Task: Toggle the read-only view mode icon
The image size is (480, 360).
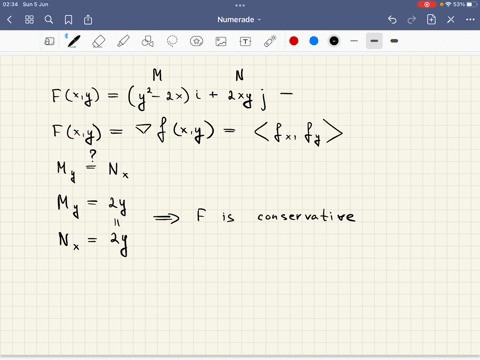Action: point(49,41)
